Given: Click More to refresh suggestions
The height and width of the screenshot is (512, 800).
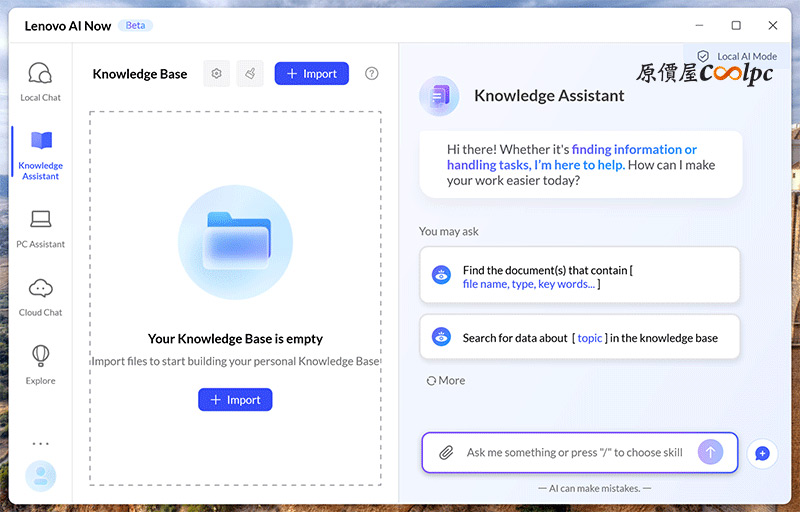Looking at the screenshot, I should coord(446,381).
